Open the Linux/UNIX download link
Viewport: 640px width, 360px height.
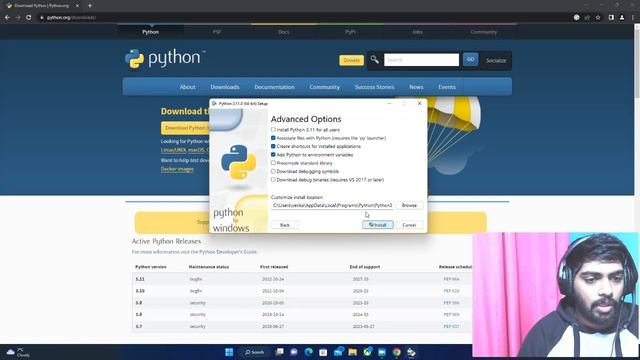click(x=173, y=150)
